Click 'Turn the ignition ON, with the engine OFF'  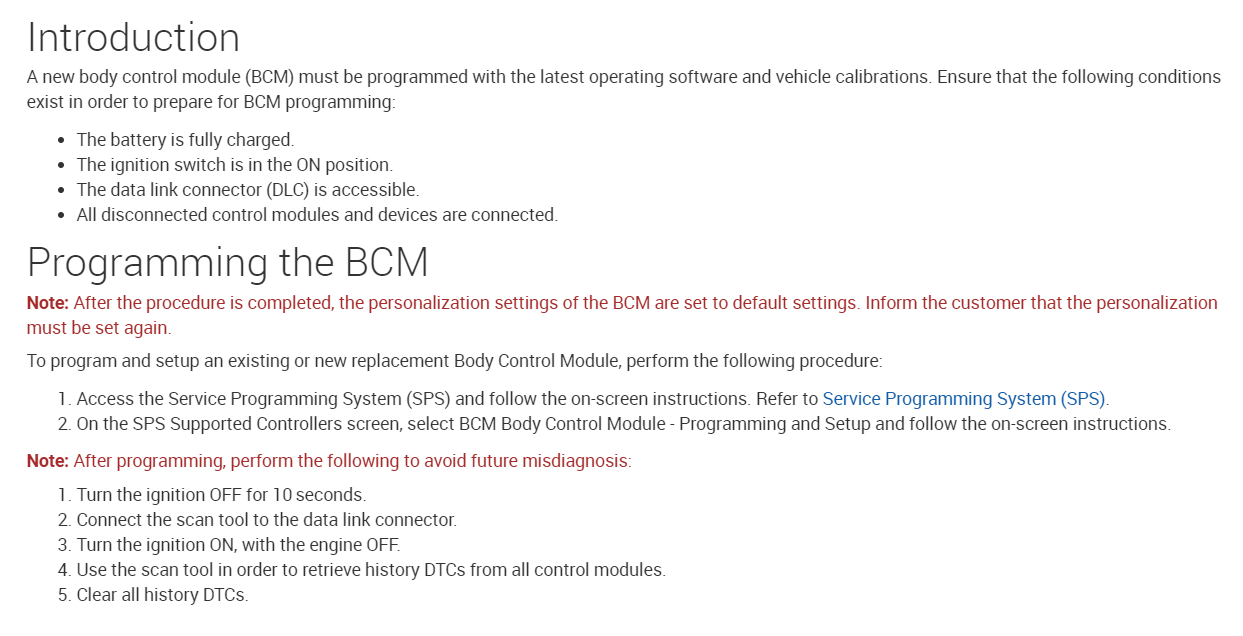tap(238, 545)
